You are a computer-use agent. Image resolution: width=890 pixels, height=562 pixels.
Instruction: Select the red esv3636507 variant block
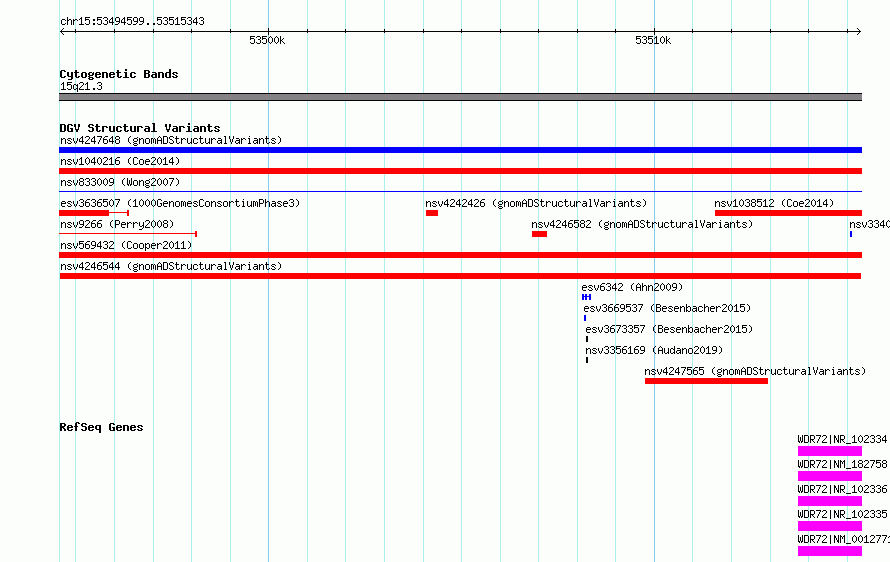tap(84, 213)
